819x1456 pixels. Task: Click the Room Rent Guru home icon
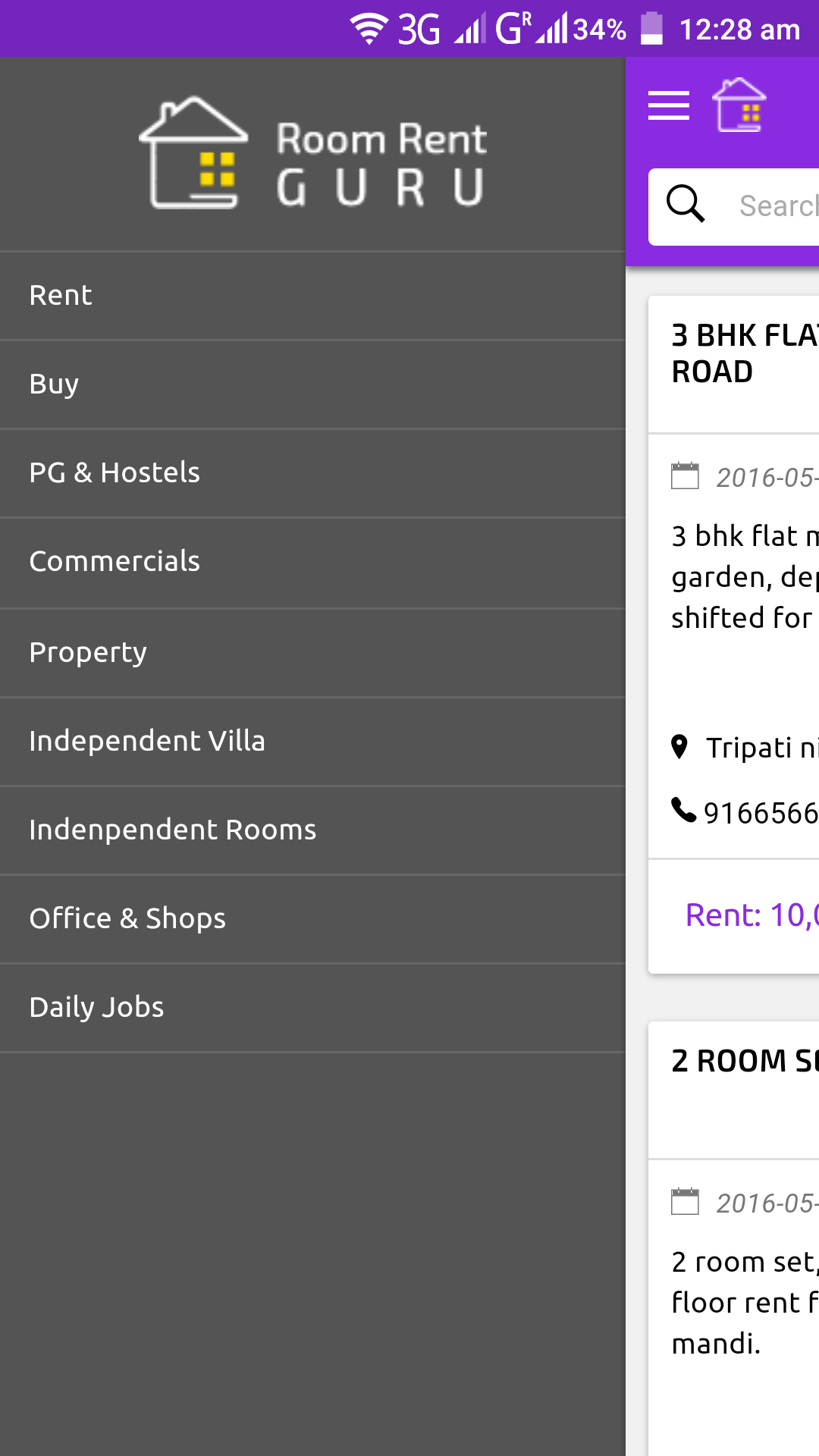[x=739, y=105]
